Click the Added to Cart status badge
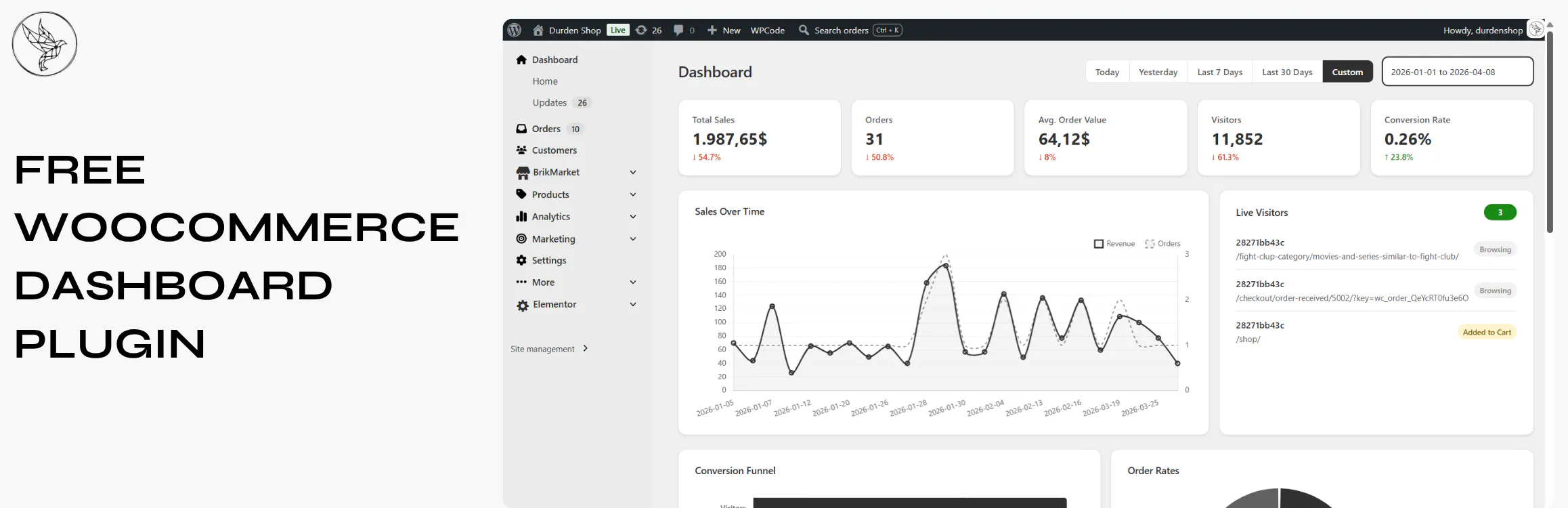Screen dimensions: 1568x508 (x=1487, y=332)
